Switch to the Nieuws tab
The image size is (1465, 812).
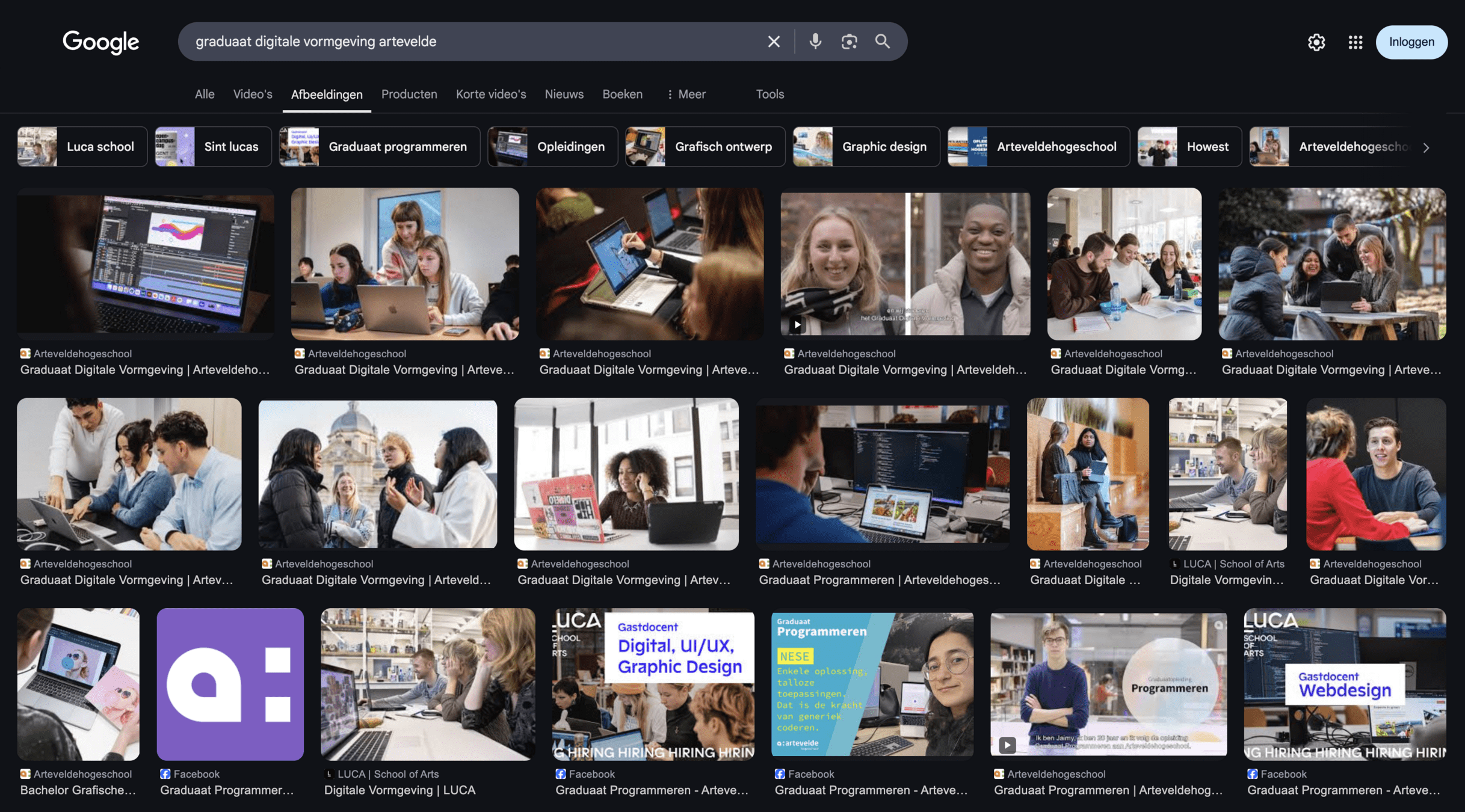pos(563,94)
